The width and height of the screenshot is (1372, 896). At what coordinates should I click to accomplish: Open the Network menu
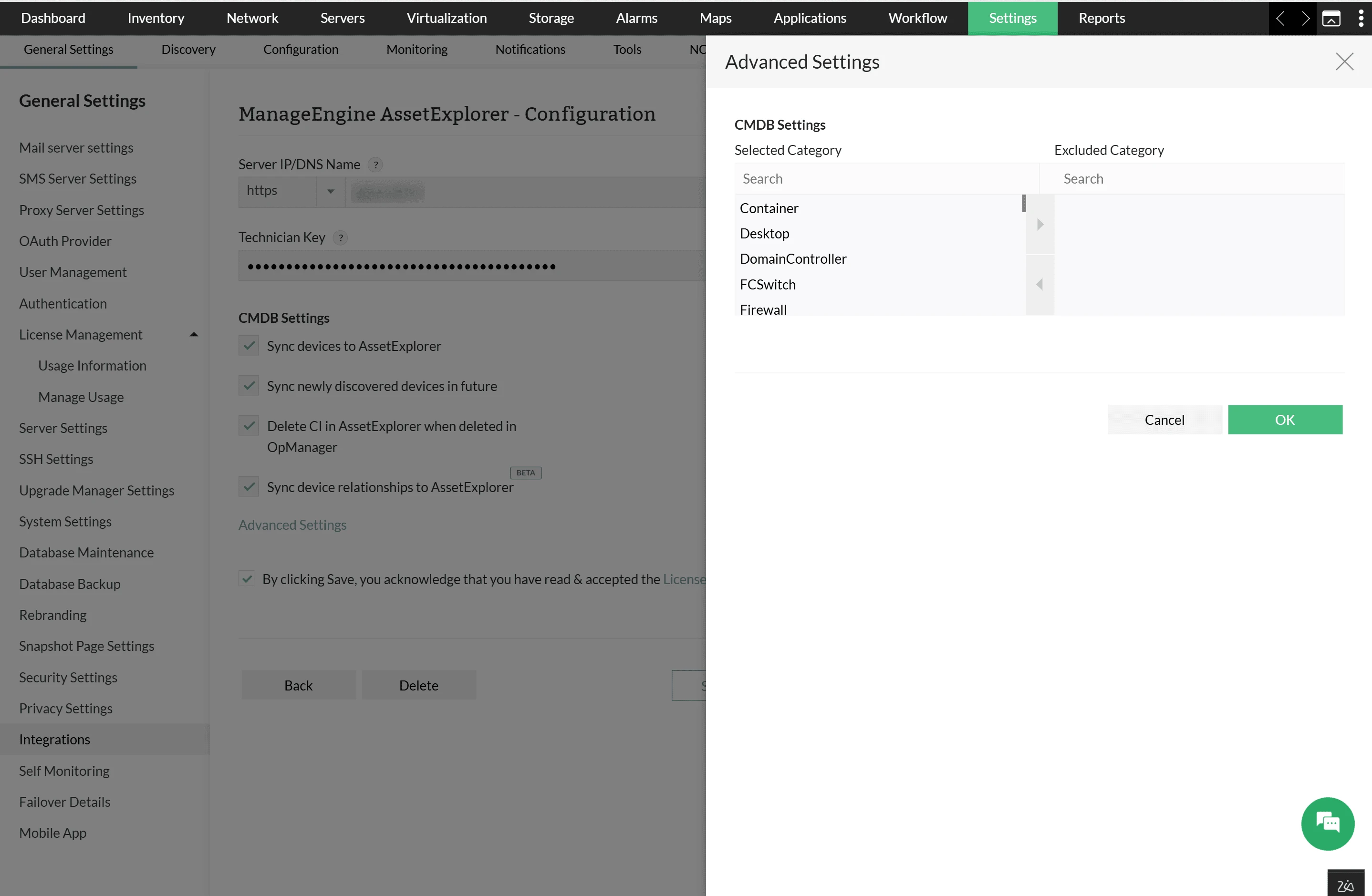(252, 18)
